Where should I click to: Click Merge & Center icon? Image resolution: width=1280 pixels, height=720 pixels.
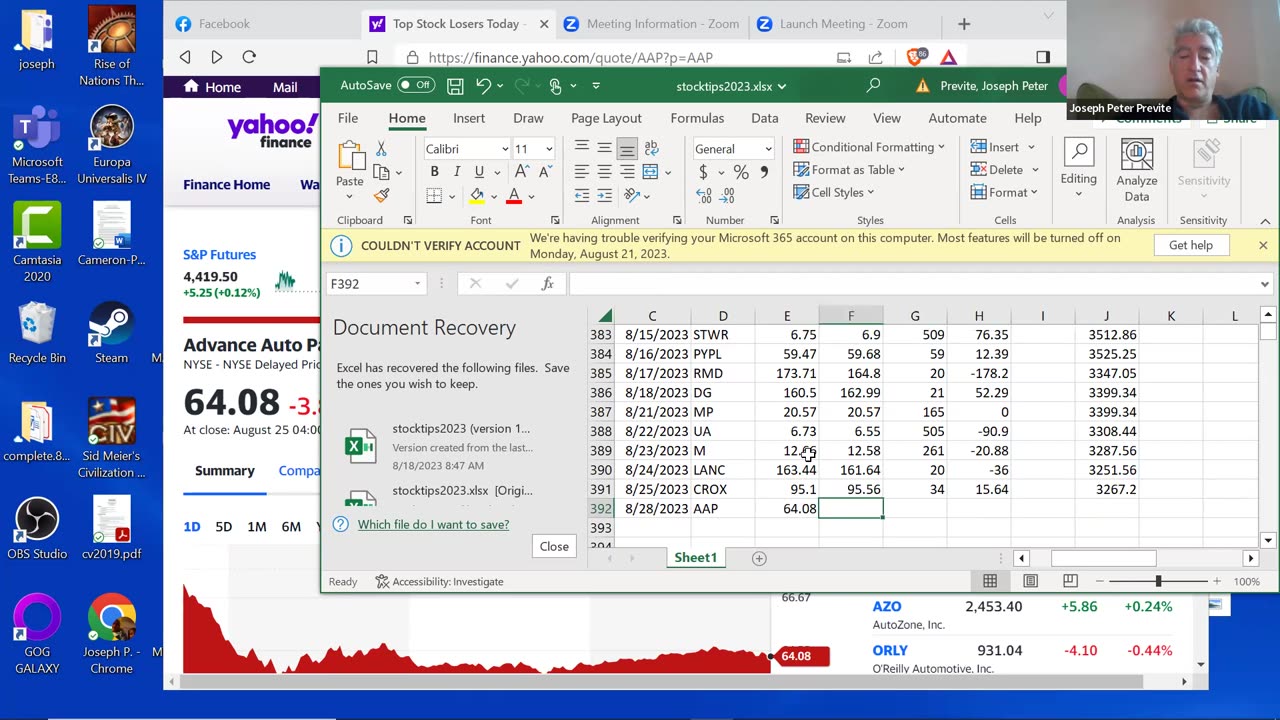pos(650,172)
